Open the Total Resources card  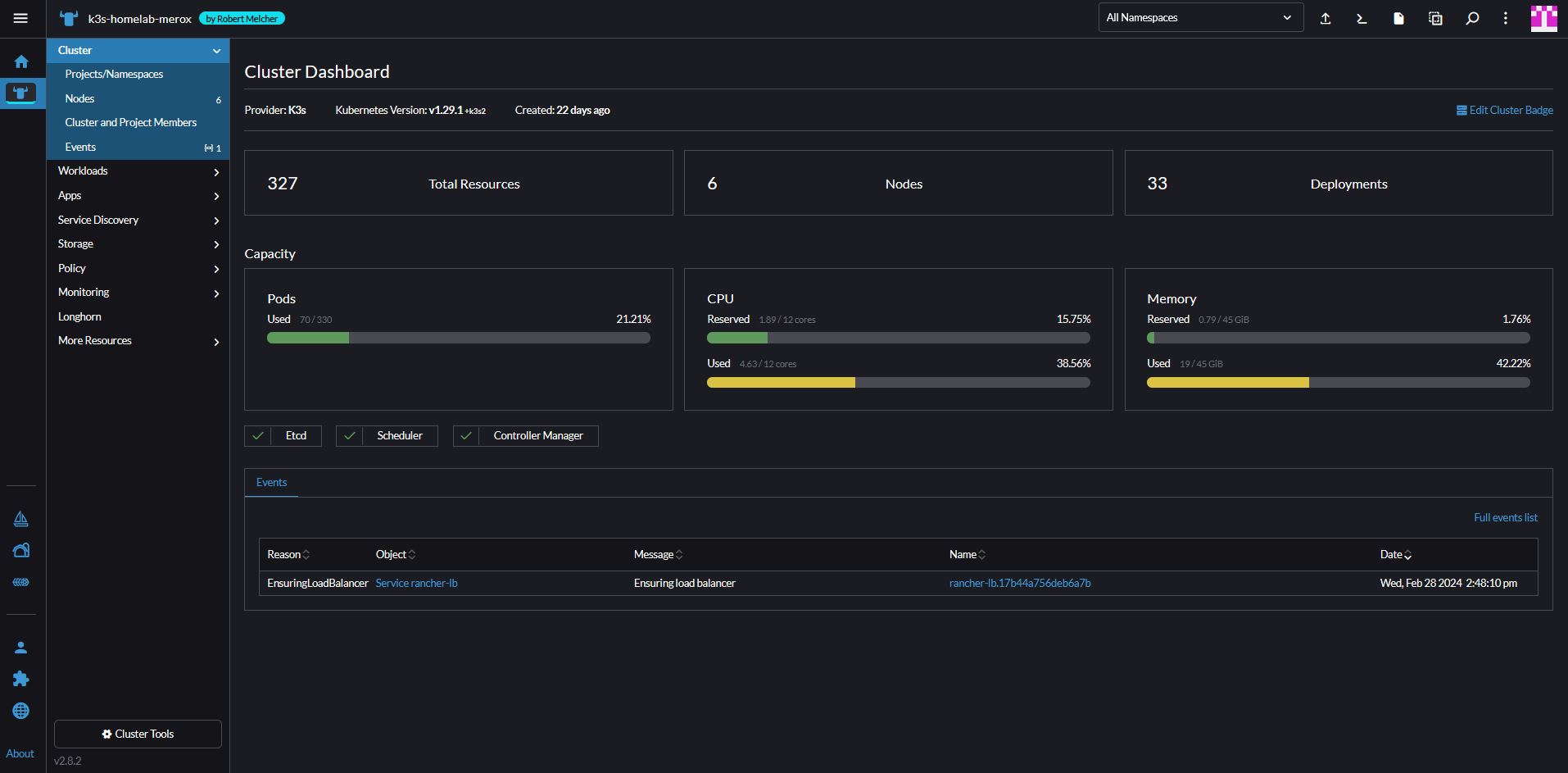(458, 183)
